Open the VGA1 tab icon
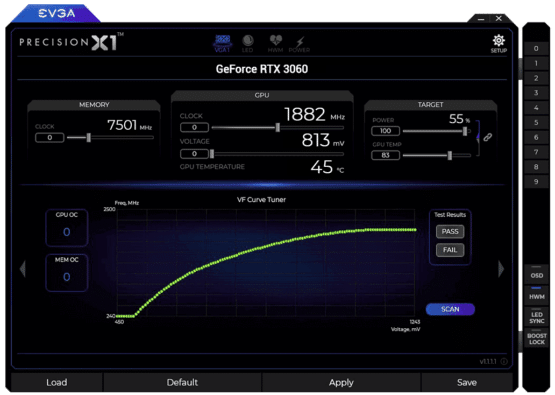Image resolution: width=555 pixels, height=395 pixels. [222, 44]
